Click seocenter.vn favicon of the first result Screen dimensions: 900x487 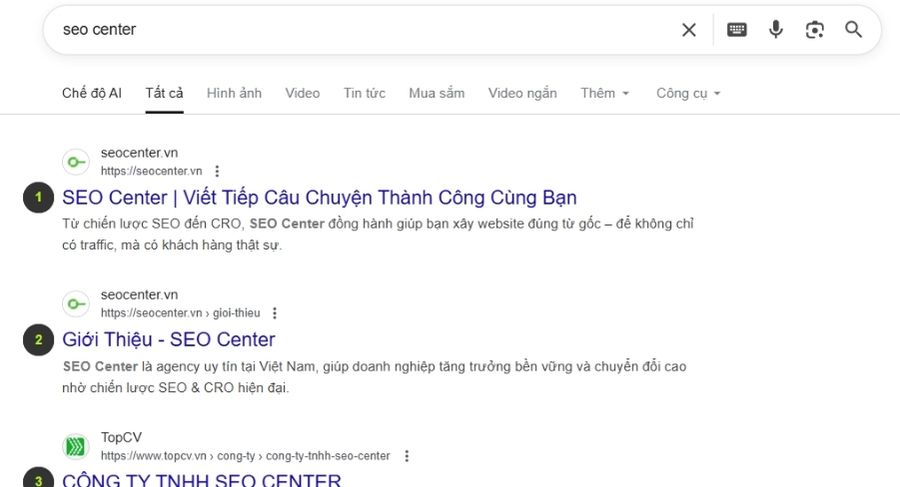76,162
